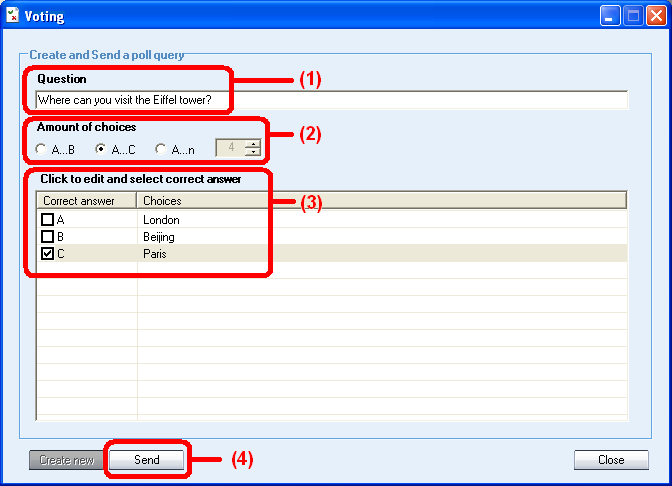The image size is (672, 486).
Task: Check answer A as correct
Action: click(47, 220)
